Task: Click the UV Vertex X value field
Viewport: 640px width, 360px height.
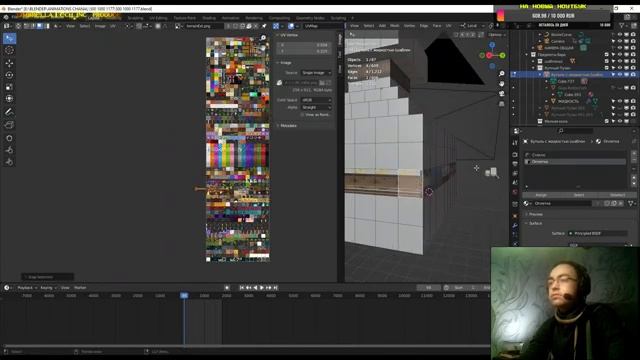Action: (304, 45)
